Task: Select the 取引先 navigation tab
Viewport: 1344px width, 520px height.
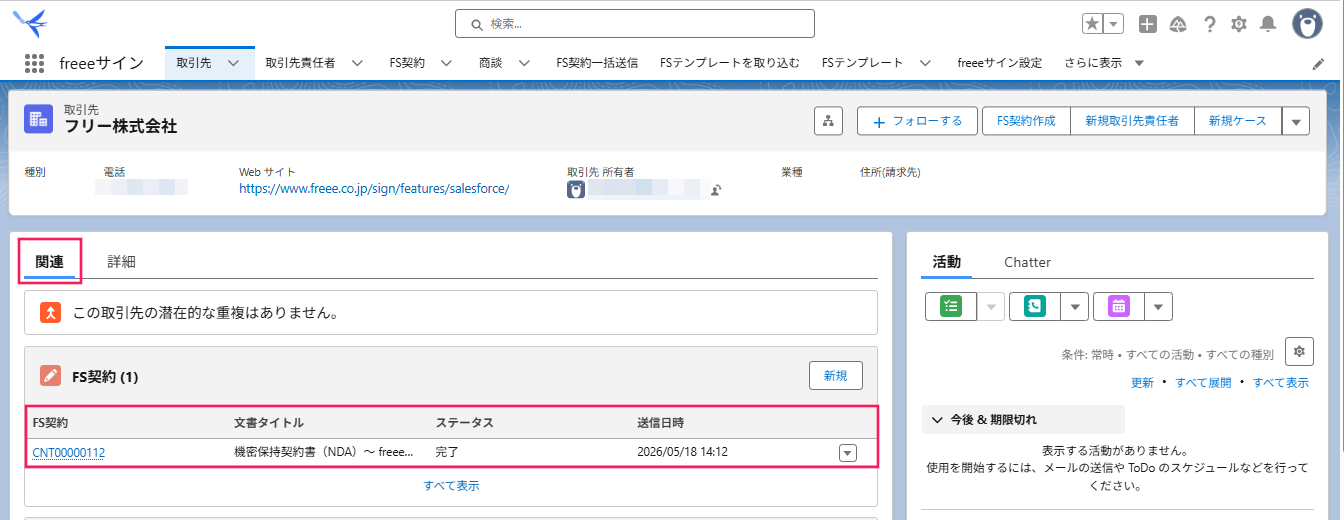Action: click(x=193, y=63)
